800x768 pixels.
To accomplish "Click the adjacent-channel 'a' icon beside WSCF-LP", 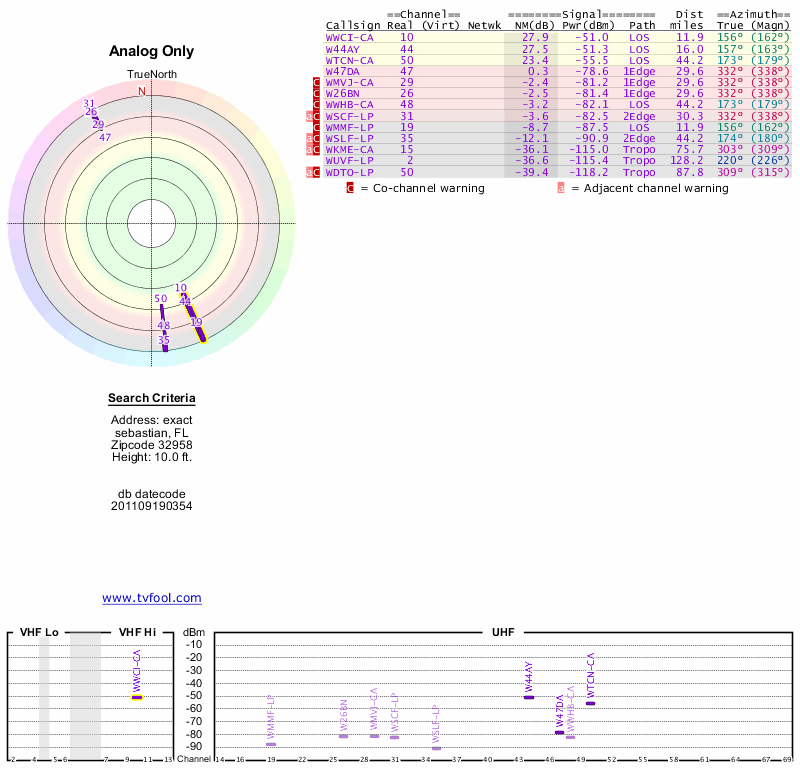I will coord(309,116).
